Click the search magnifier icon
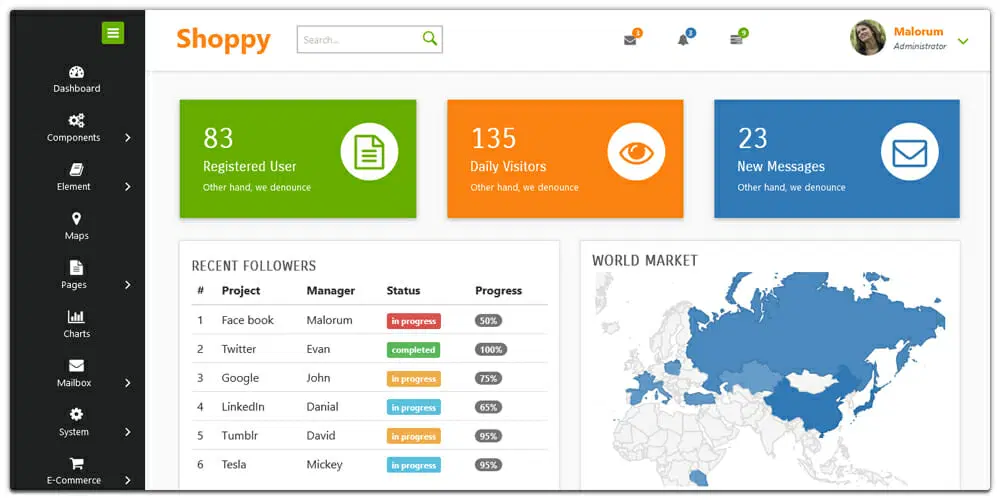The height and width of the screenshot is (500, 1000). coord(429,39)
